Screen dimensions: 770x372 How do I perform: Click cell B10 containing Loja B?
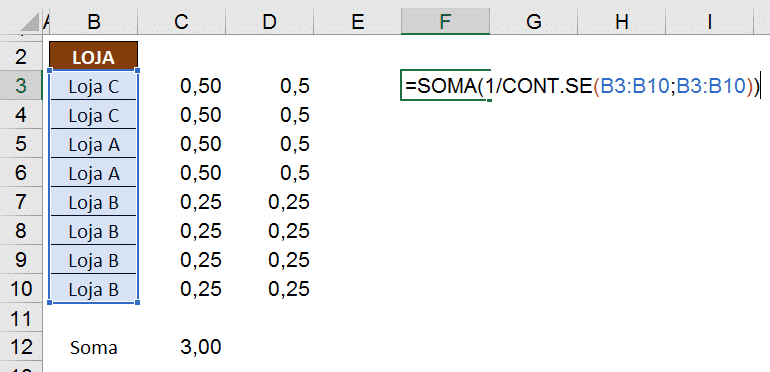click(x=93, y=289)
